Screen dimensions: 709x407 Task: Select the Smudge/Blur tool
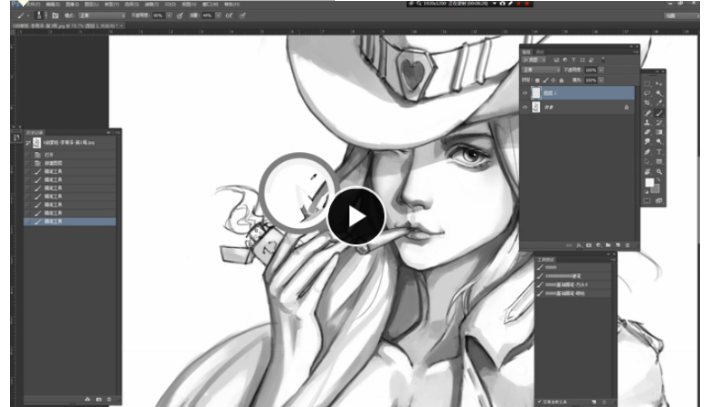click(647, 141)
